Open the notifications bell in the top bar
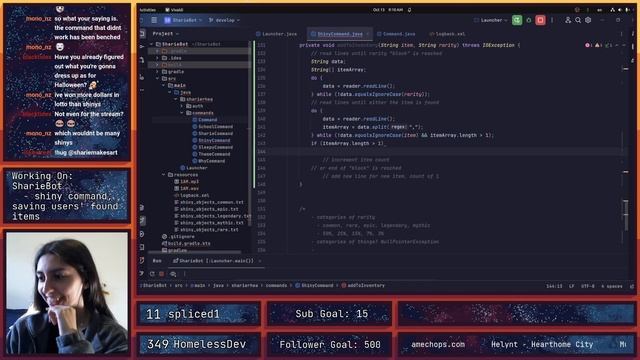 tap(409, 10)
